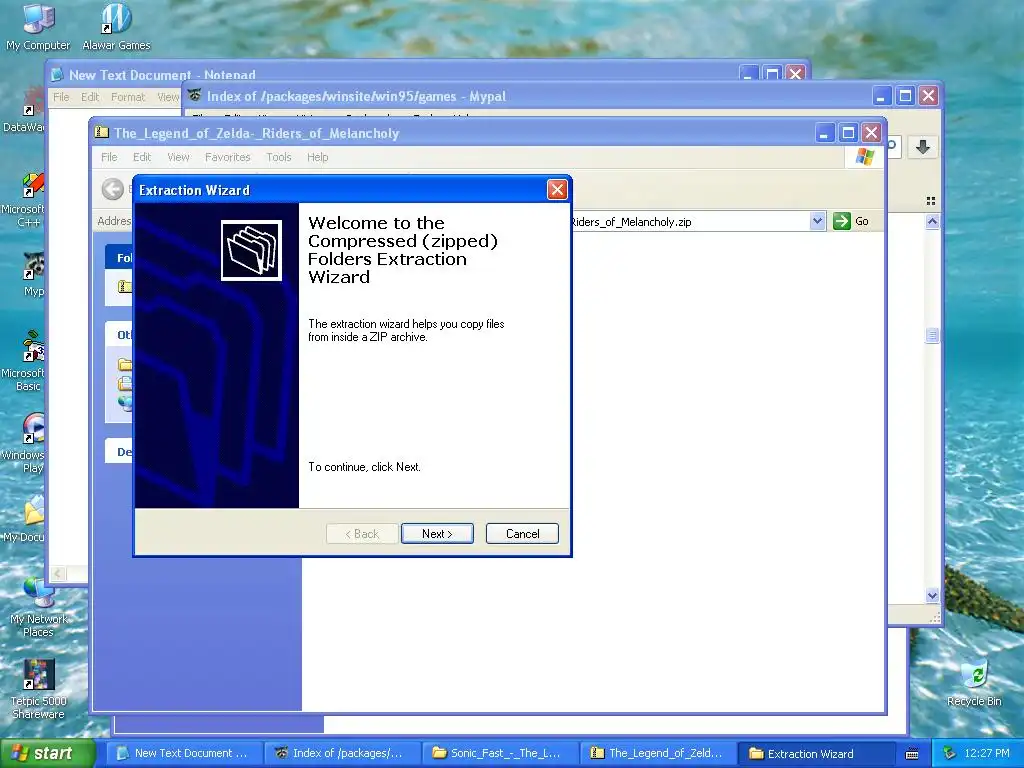Select the My Computer desktop icon

point(38,26)
